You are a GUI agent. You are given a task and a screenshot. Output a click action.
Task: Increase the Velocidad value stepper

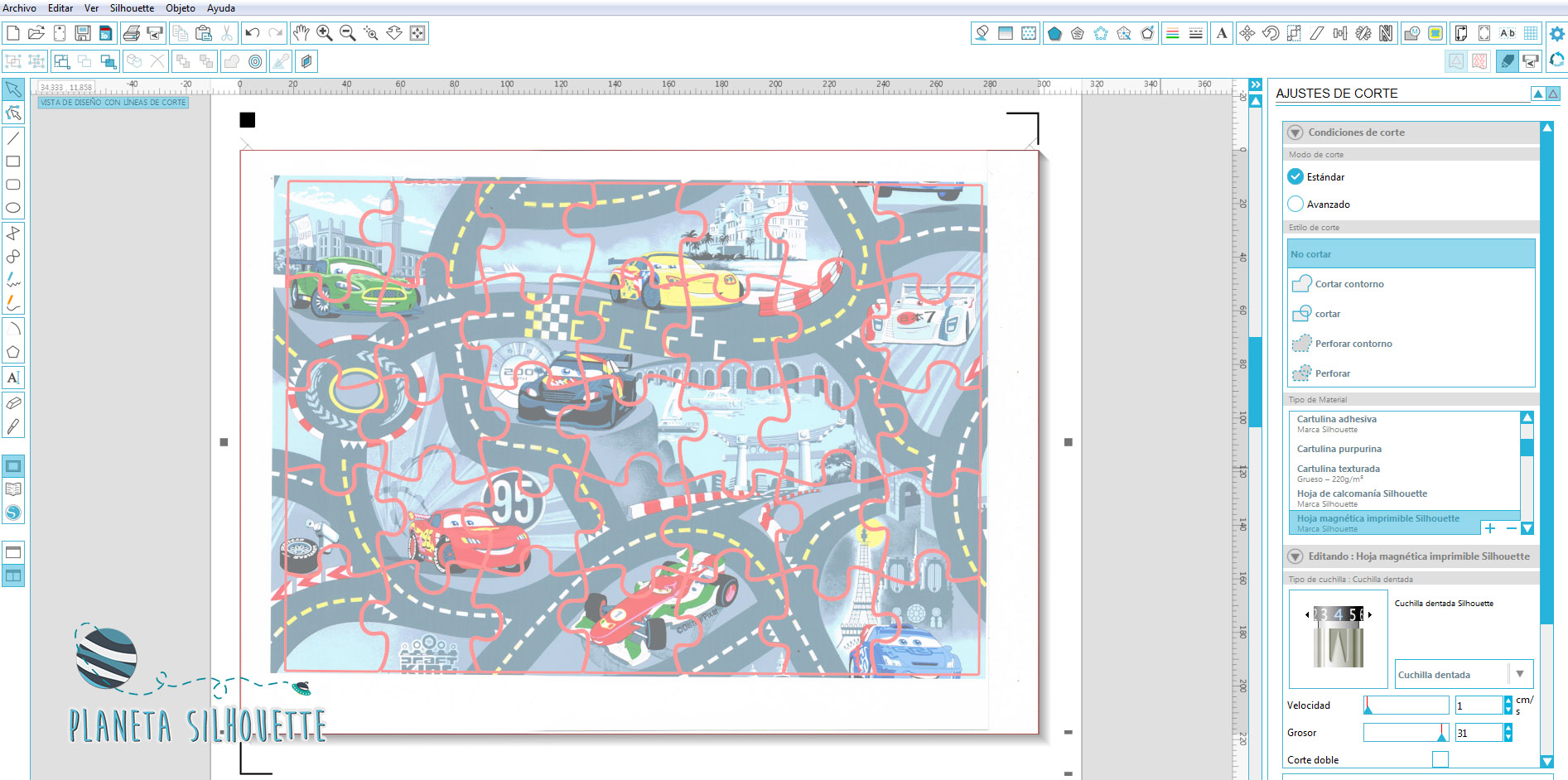point(1508,701)
